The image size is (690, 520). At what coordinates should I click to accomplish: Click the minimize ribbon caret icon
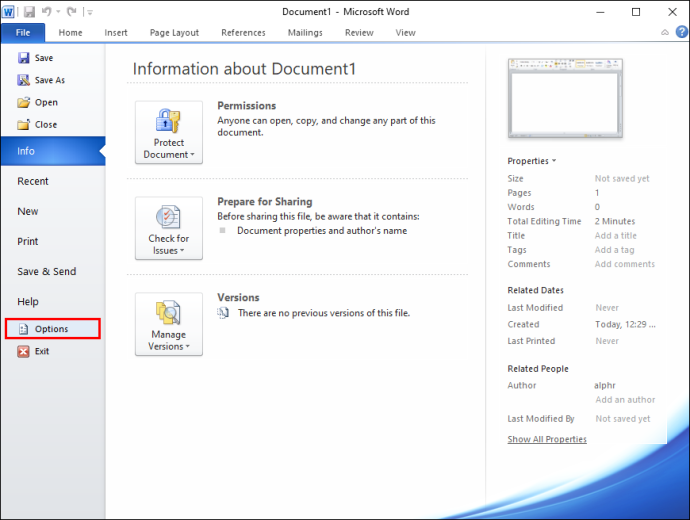tap(665, 33)
